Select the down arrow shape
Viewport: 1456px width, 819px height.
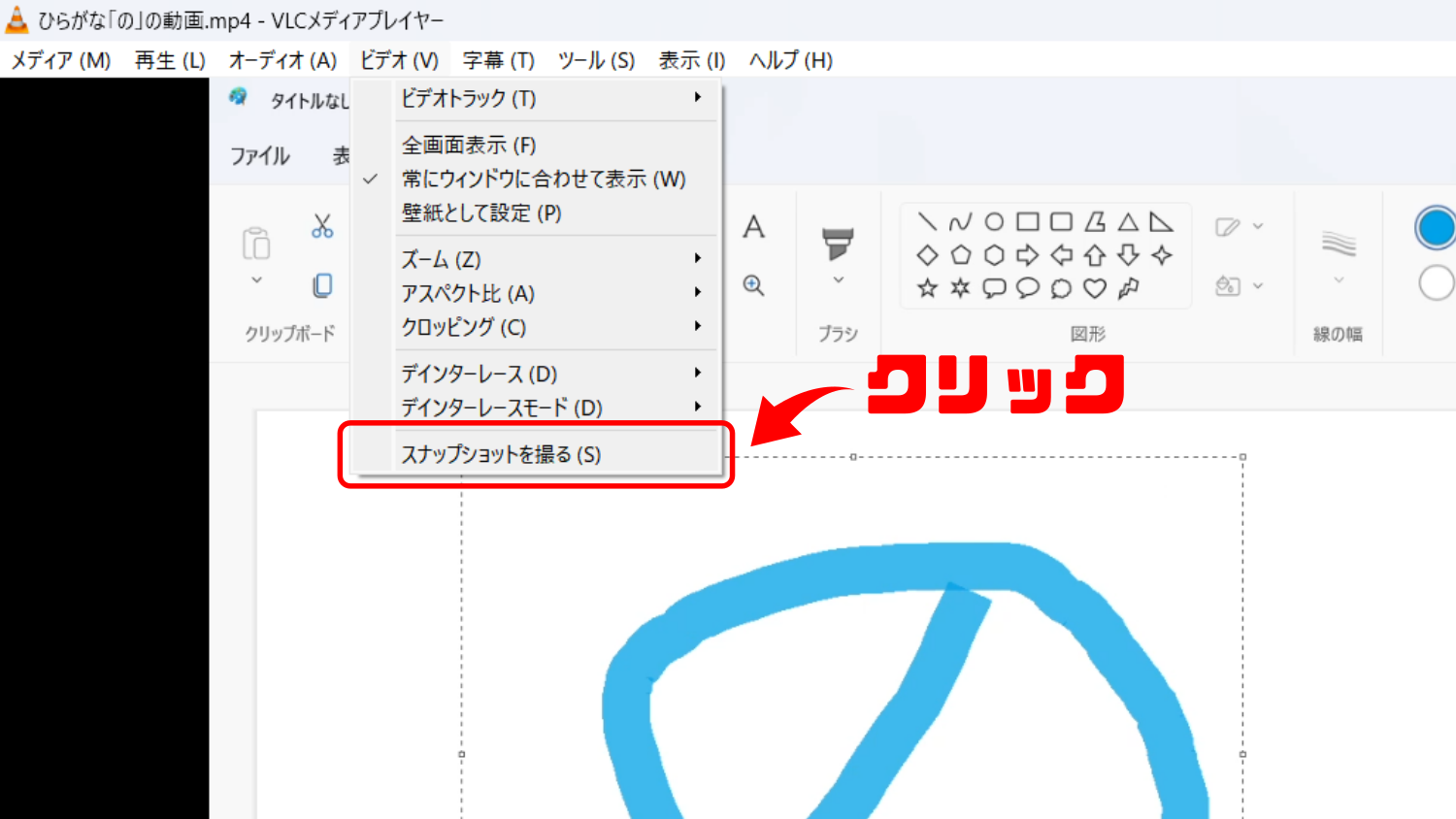click(x=1128, y=255)
